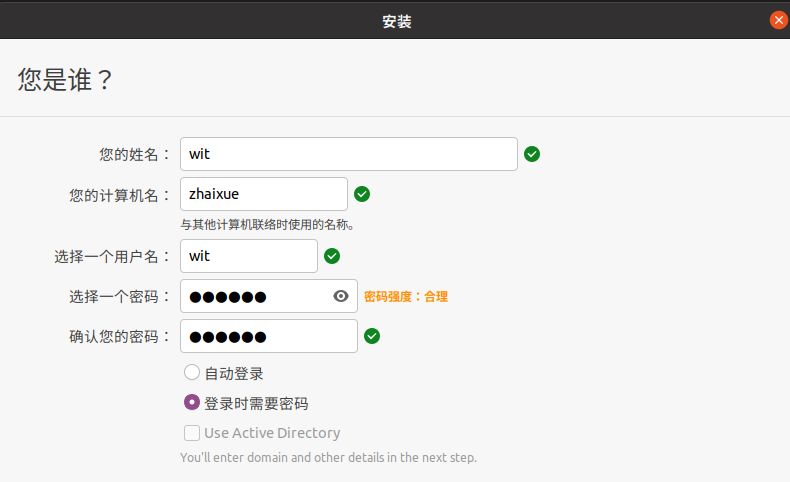Click the 您是谁？ page heading
The width and height of the screenshot is (790, 482).
pos(64,80)
